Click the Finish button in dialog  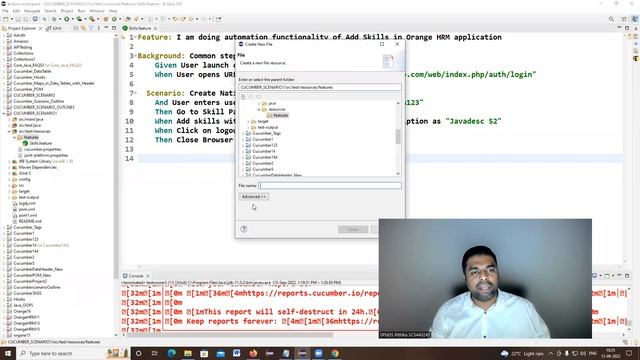[x=353, y=229]
